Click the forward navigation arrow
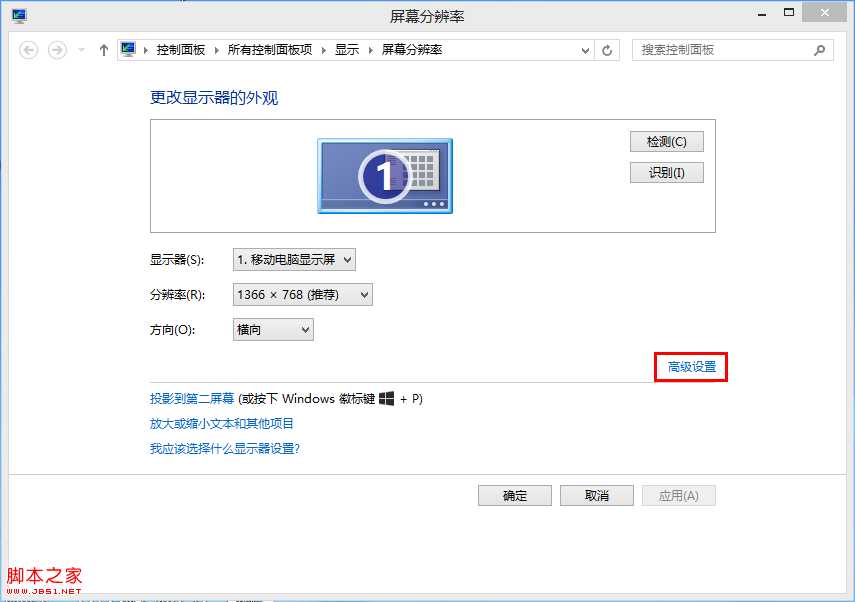The image size is (855, 602). (x=57, y=50)
